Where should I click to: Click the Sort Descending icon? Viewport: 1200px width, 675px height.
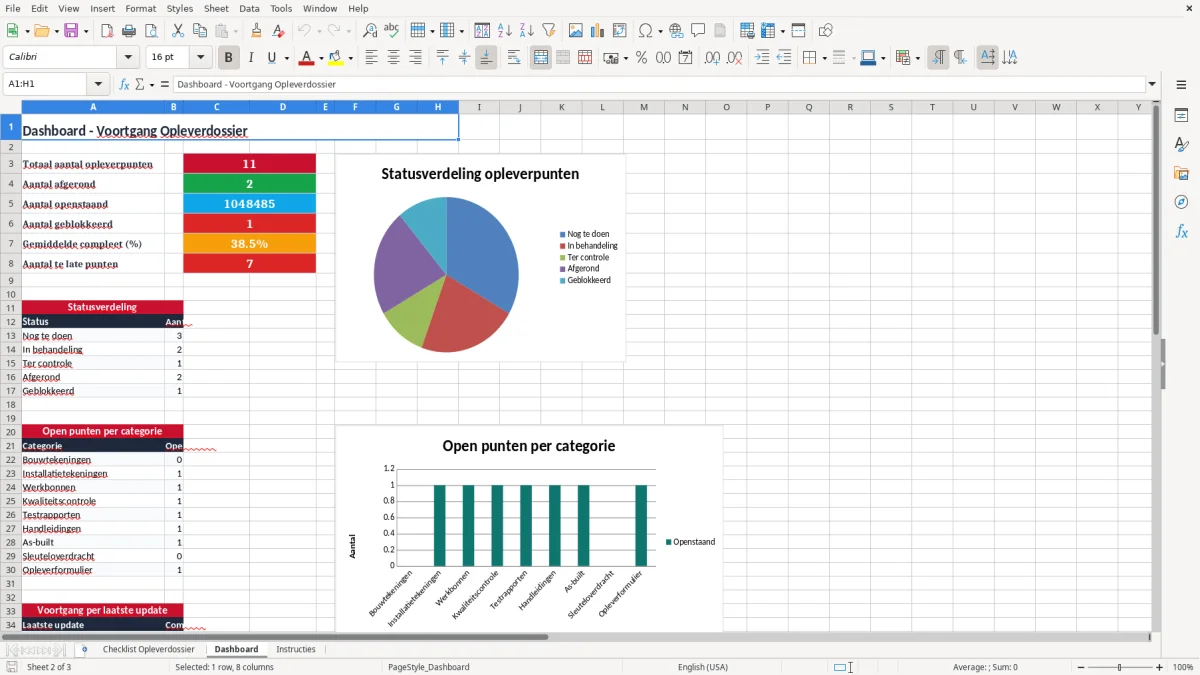pyautogui.click(x=527, y=31)
